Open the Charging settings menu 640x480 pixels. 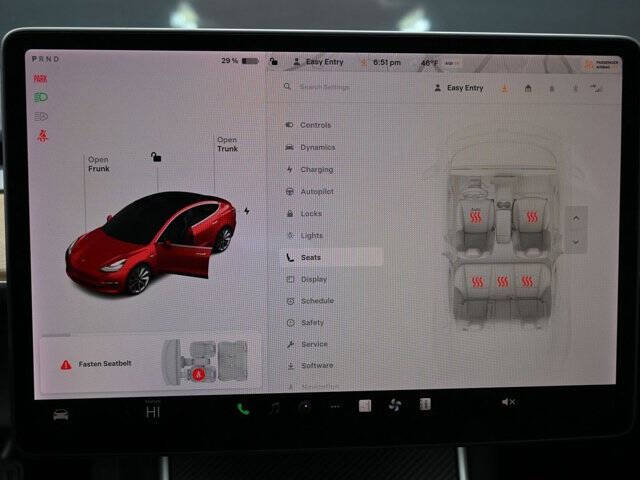tap(310, 169)
